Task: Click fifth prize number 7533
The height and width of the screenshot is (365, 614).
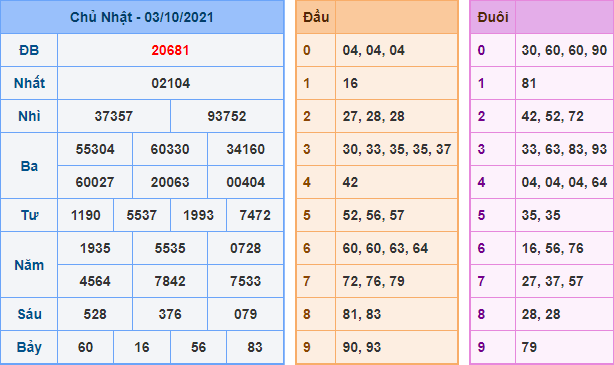Action: pyautogui.click(x=246, y=281)
